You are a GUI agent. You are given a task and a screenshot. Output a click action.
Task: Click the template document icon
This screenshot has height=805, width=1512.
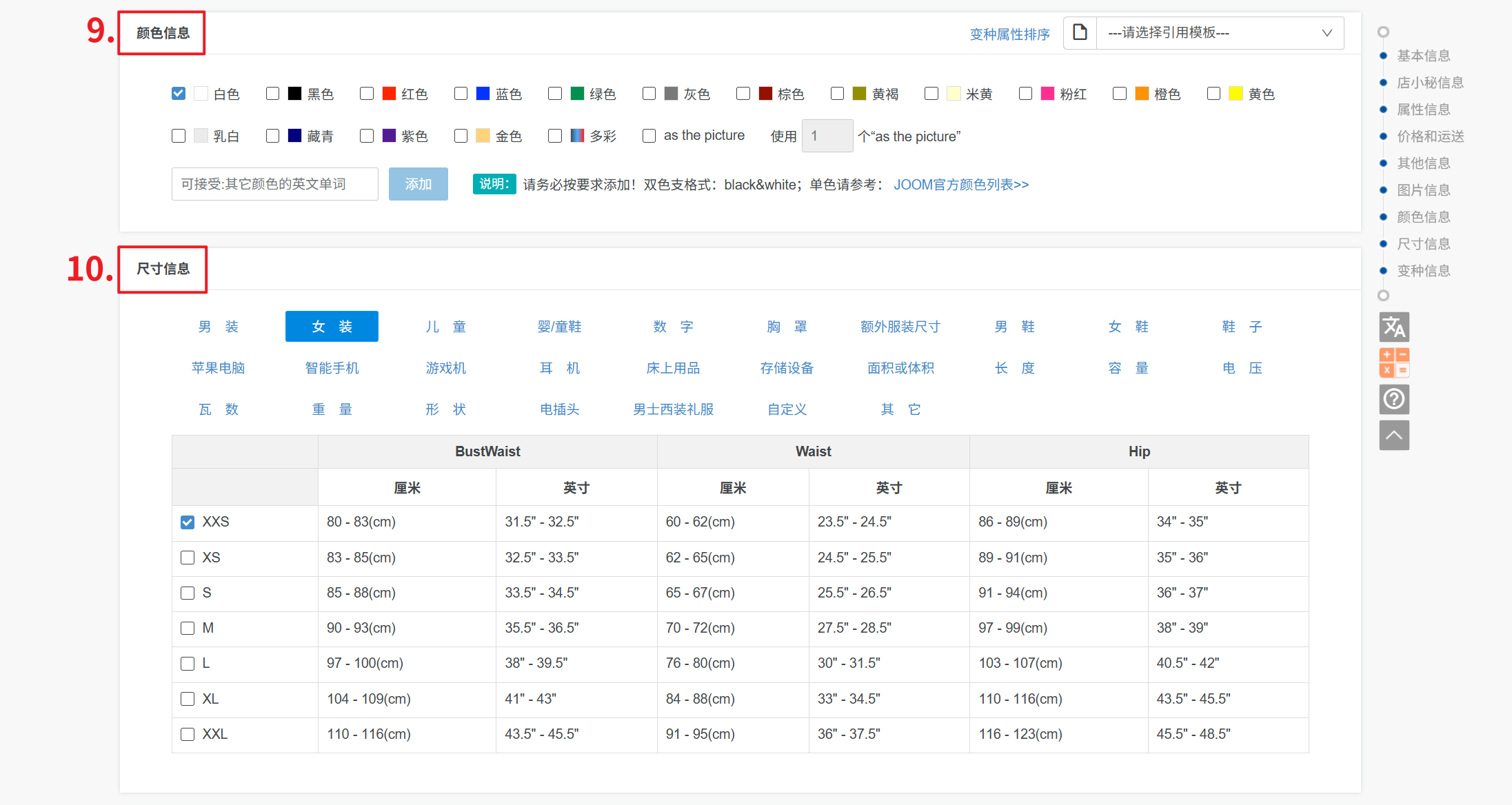[1080, 32]
